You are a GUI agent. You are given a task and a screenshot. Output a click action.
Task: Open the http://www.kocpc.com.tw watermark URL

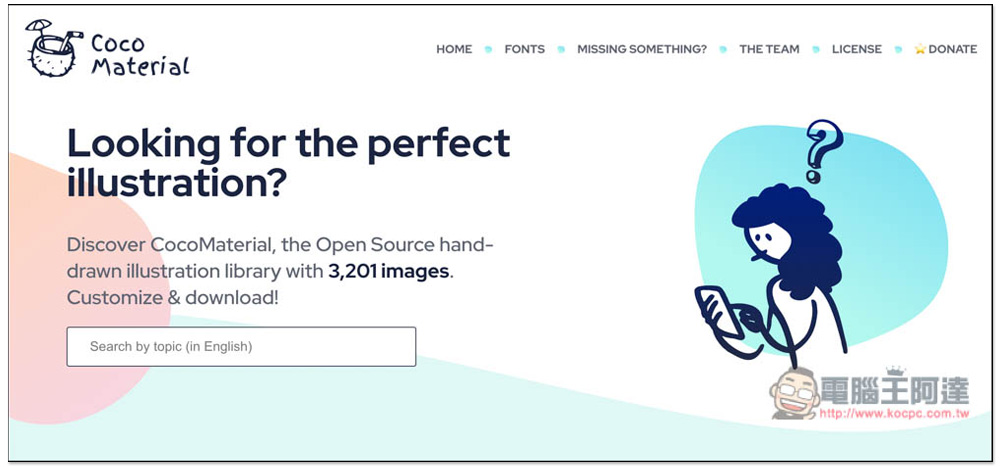click(x=894, y=413)
